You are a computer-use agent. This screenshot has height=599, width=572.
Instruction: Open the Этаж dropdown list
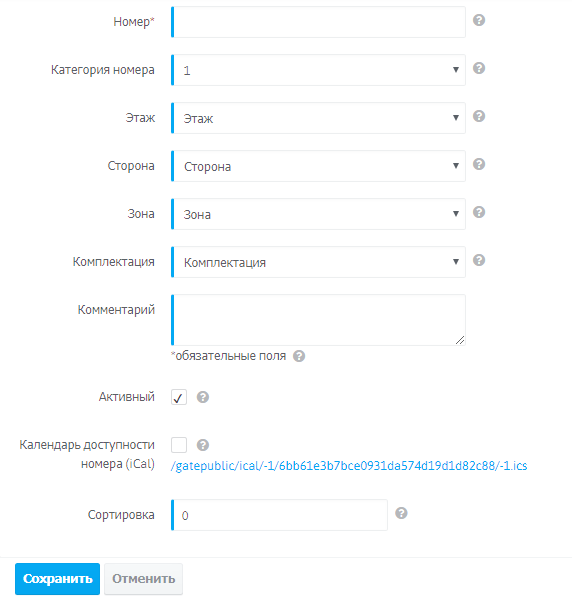318,118
